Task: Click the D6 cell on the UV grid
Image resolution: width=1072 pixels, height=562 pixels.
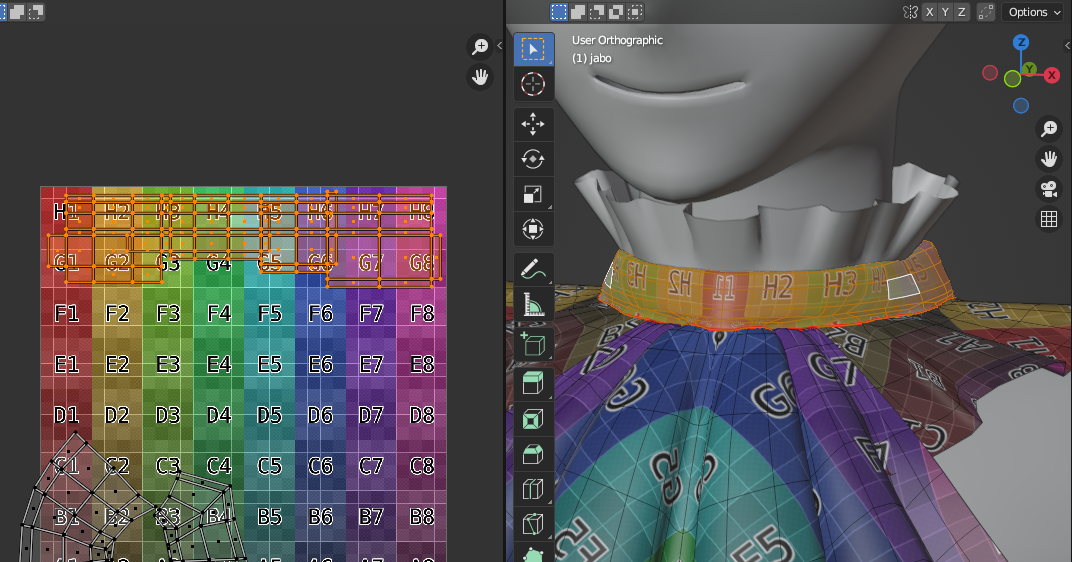Action: point(320,415)
